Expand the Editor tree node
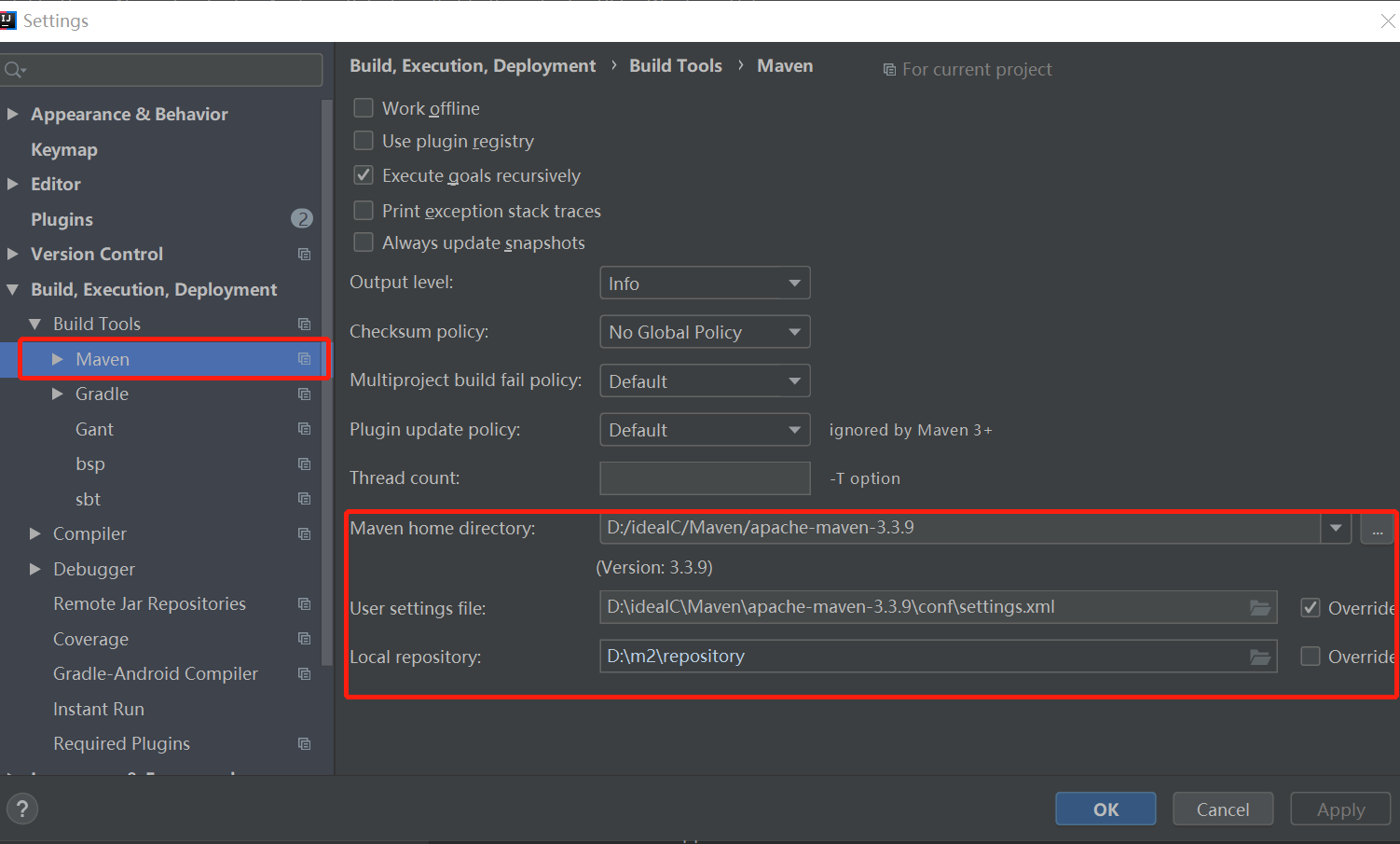This screenshot has height=844, width=1400. [13, 184]
